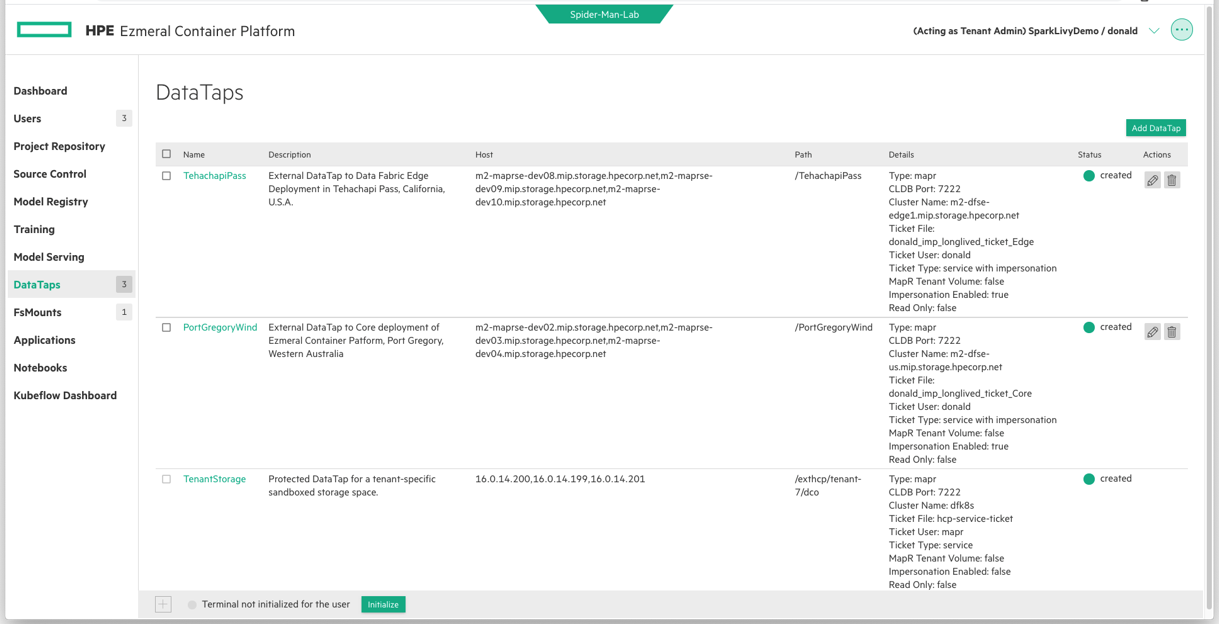Click the Add DataTap button

pyautogui.click(x=1156, y=128)
